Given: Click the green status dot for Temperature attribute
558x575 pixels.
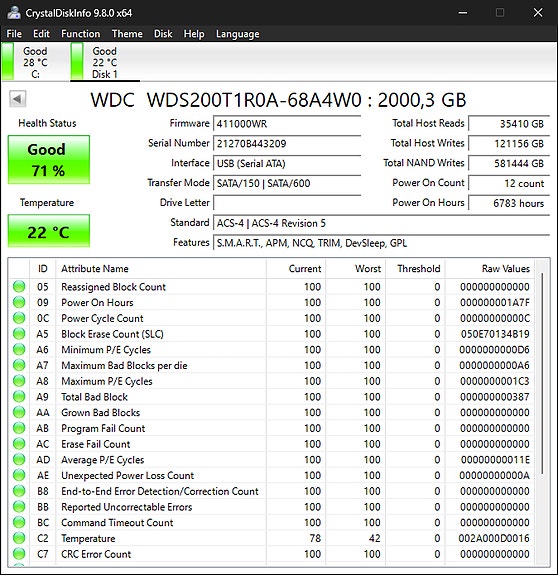Looking at the screenshot, I should click(19, 538).
